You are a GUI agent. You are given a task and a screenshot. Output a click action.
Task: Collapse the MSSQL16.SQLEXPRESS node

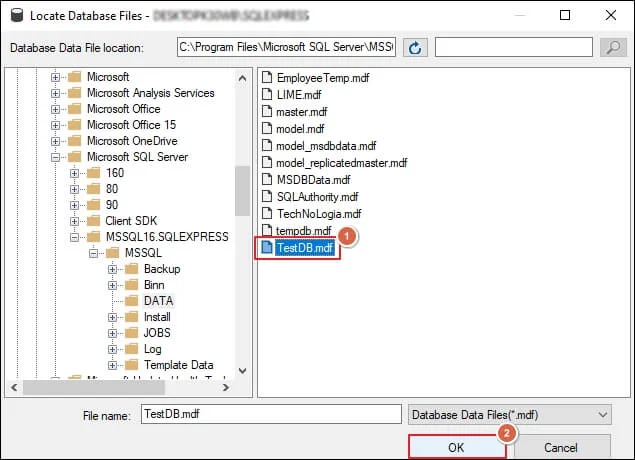click(75, 237)
